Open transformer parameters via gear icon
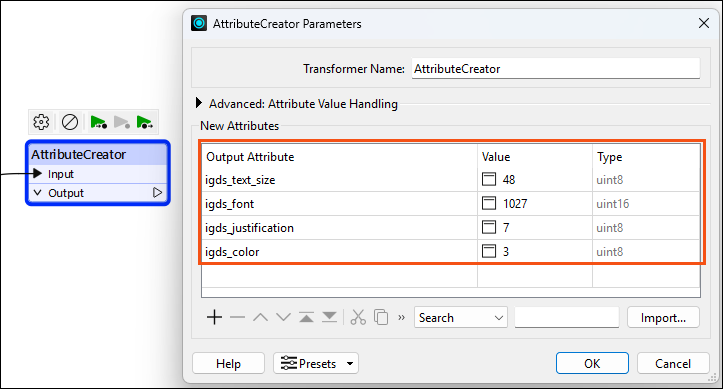Screen dimensions: 723x389 (x=41, y=122)
